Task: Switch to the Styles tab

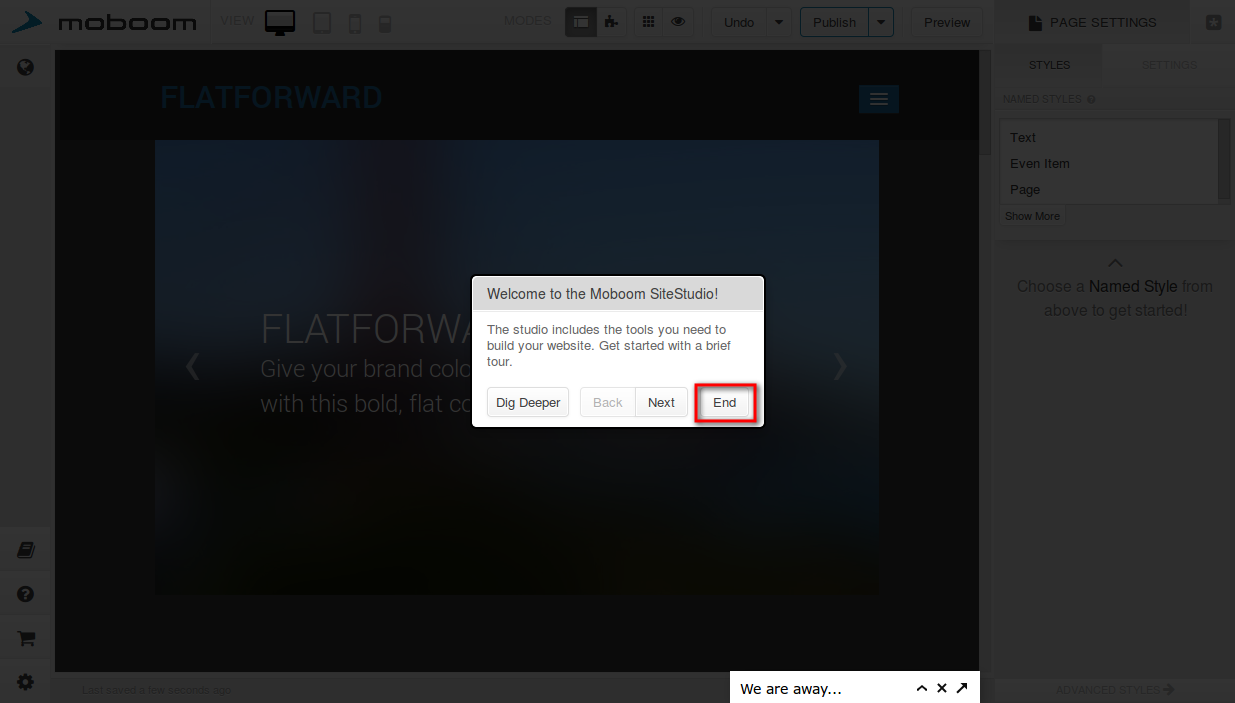Action: (1049, 65)
